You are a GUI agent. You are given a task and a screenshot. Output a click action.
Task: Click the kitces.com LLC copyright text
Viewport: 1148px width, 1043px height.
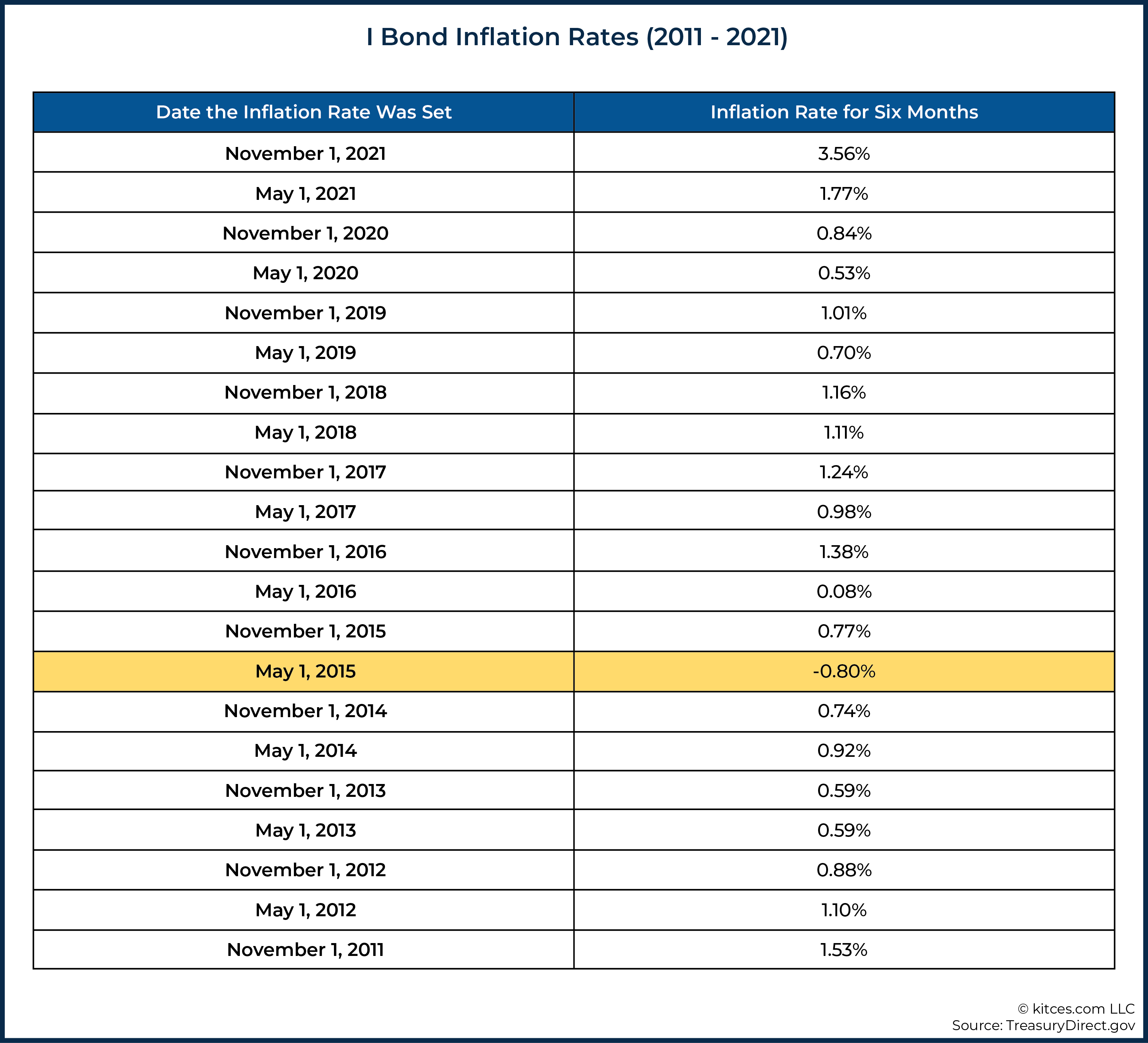[1076, 1009]
